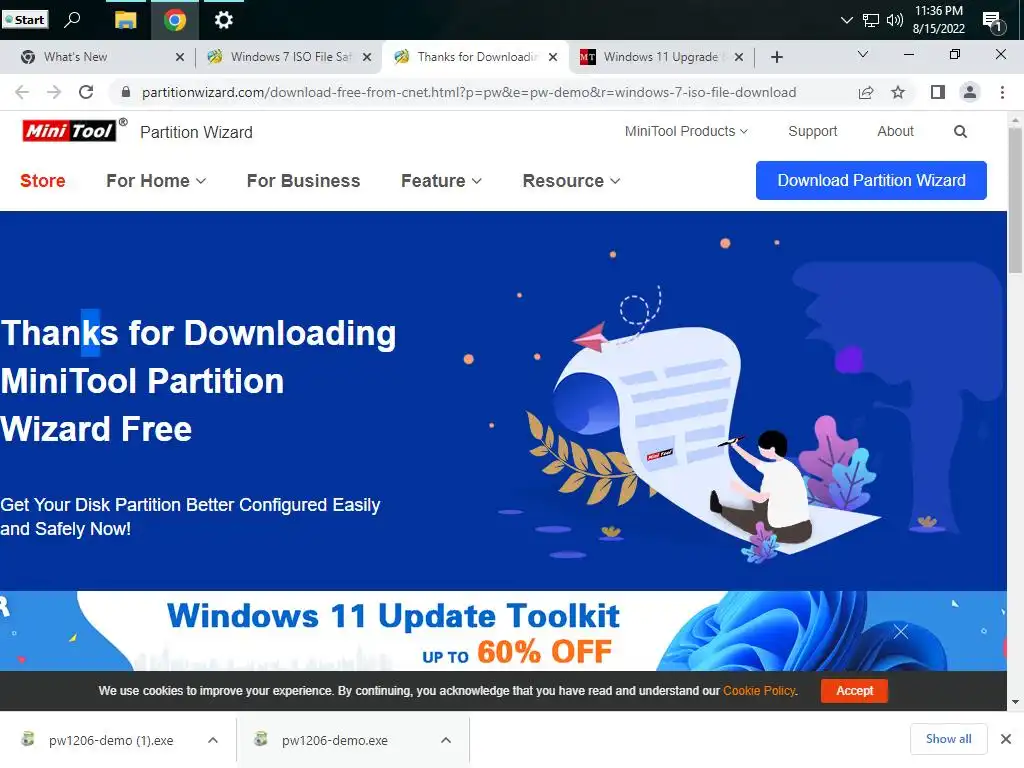Go forward in browser history
The image size is (1024, 768).
(x=54, y=92)
